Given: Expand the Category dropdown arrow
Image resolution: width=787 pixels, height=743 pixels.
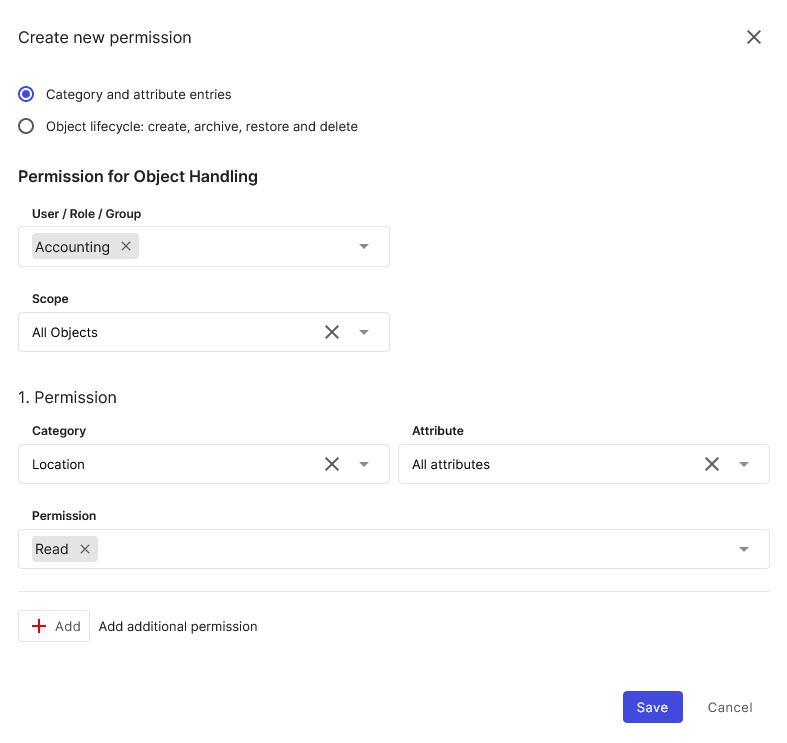Looking at the screenshot, I should pos(364,464).
